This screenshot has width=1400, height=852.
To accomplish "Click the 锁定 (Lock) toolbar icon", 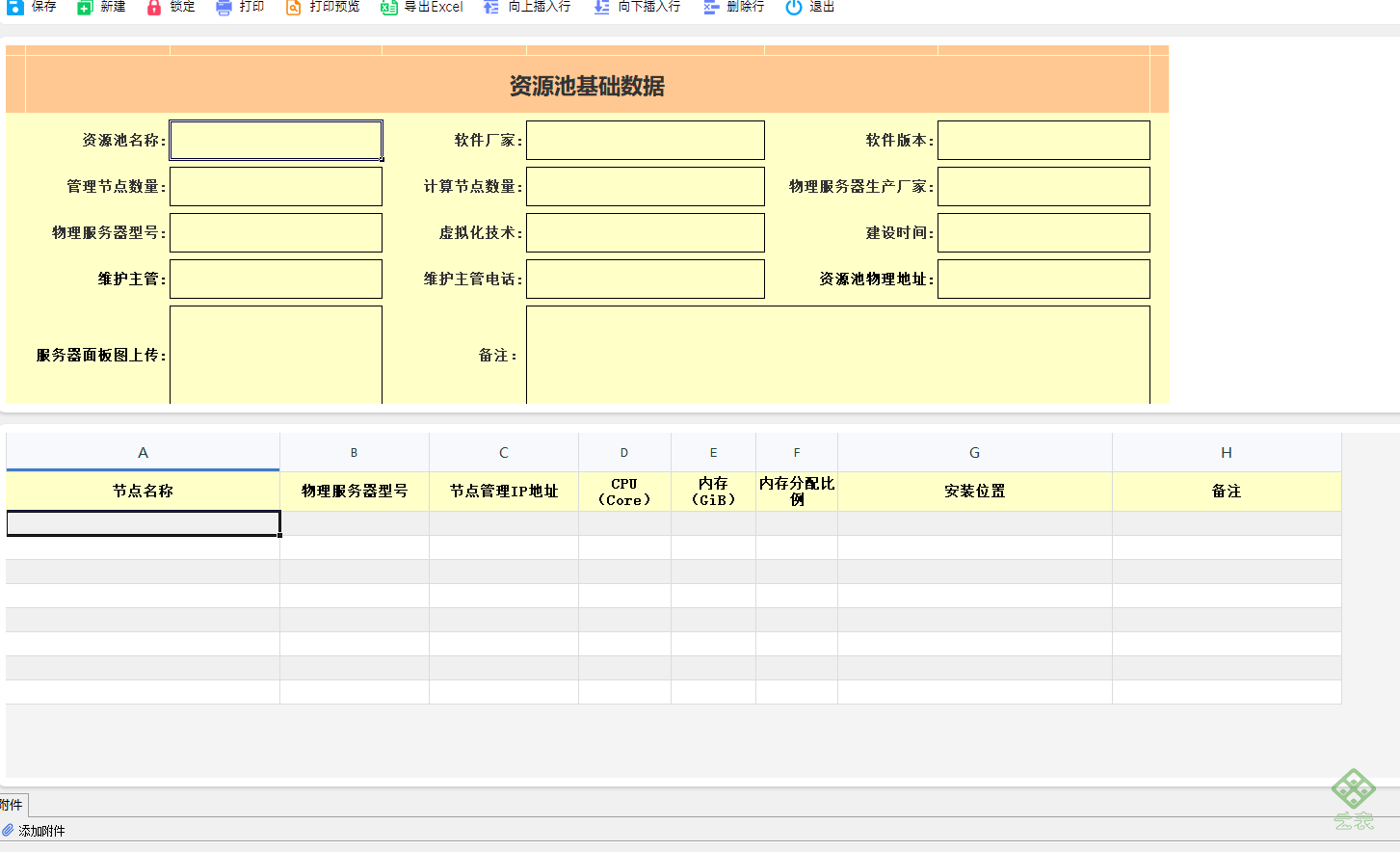I will coord(154,7).
